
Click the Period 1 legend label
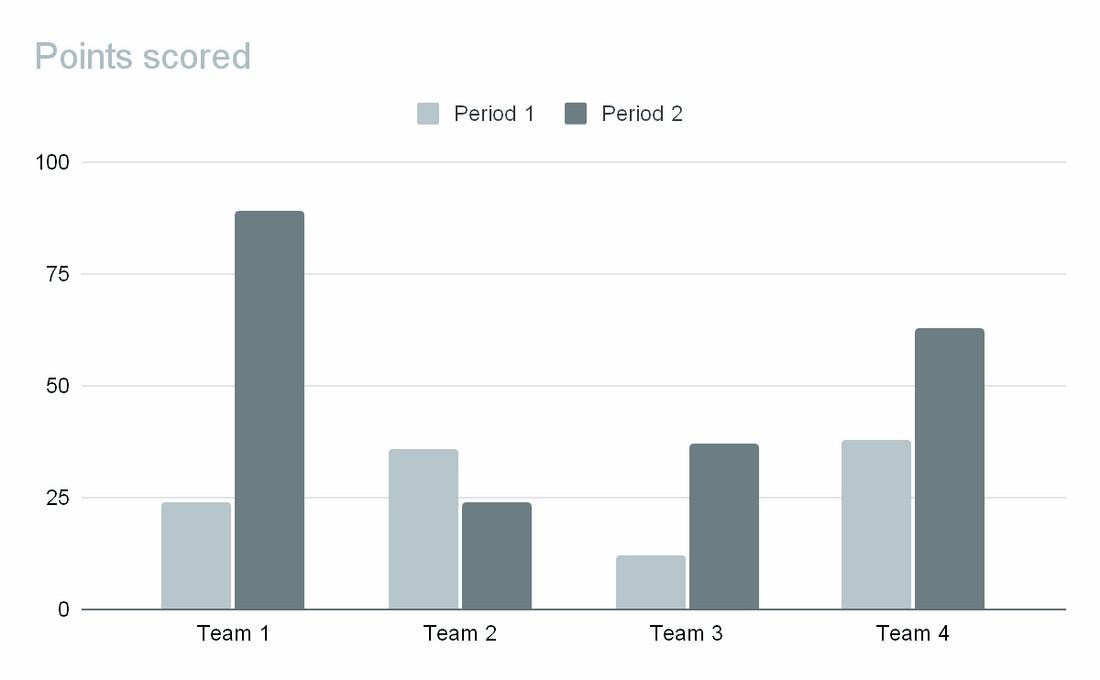pyautogui.click(x=494, y=114)
